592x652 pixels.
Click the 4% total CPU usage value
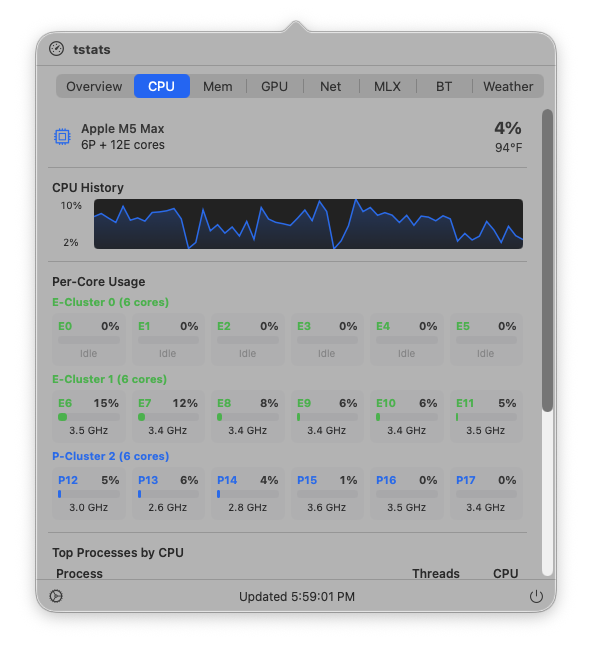click(508, 128)
